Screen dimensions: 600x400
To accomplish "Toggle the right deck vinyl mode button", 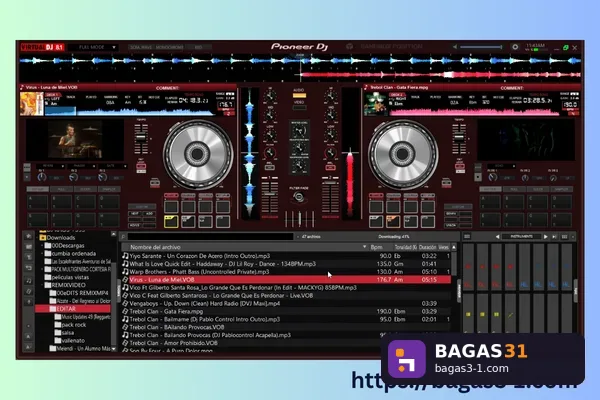I will point(446,183).
